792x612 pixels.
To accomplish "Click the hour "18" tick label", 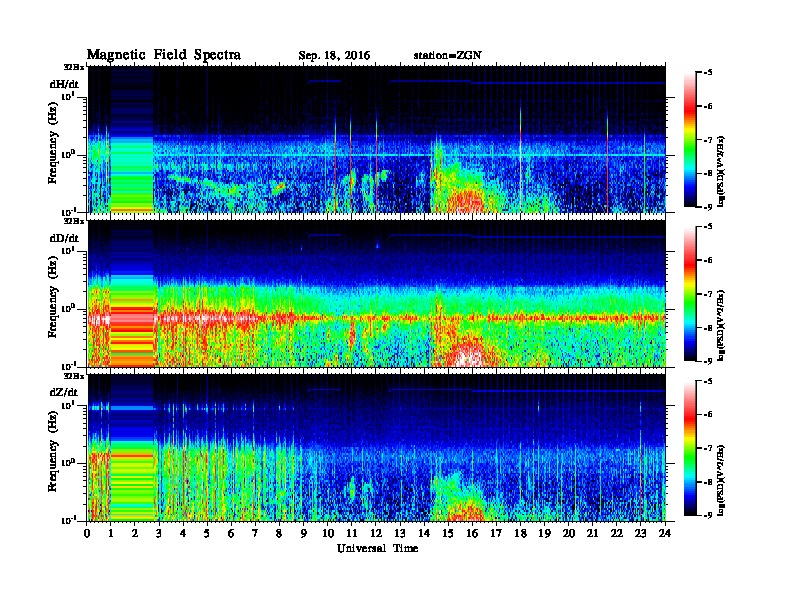I will (520, 534).
